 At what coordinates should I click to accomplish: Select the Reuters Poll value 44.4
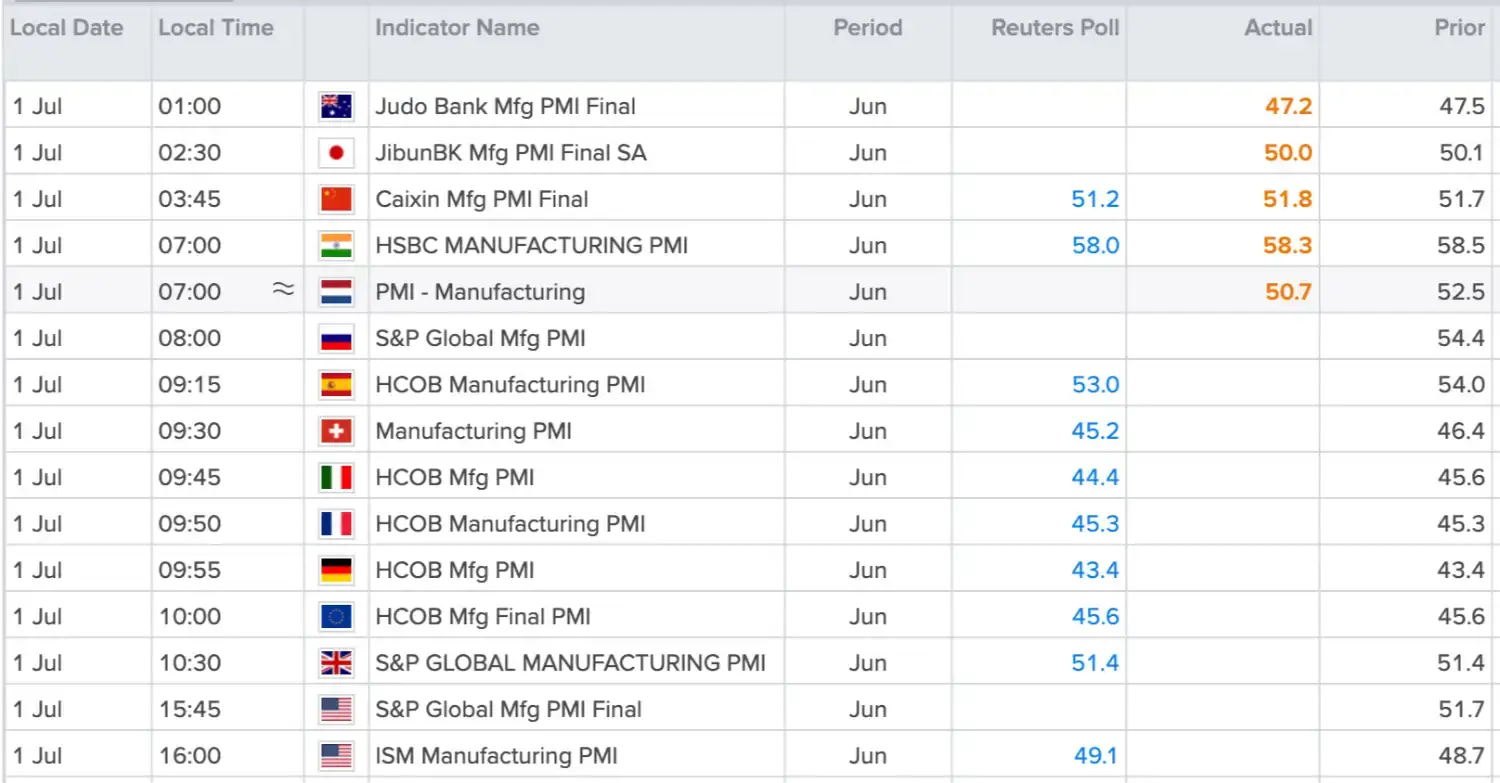(1095, 478)
